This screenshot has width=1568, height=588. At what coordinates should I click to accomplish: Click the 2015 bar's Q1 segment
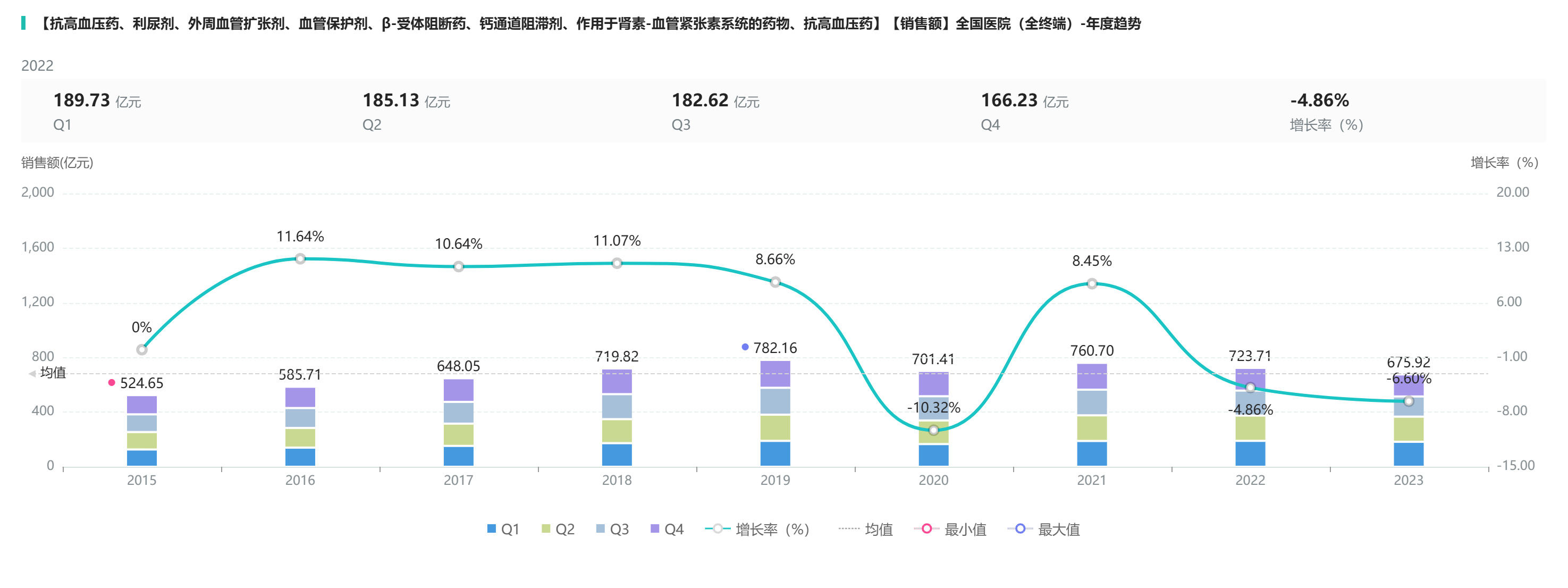[x=142, y=458]
